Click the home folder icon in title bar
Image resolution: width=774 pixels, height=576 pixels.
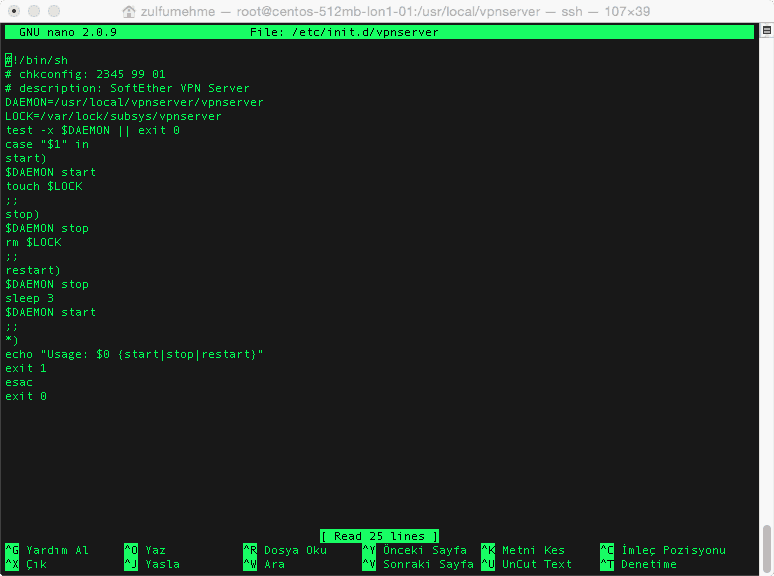click(129, 11)
